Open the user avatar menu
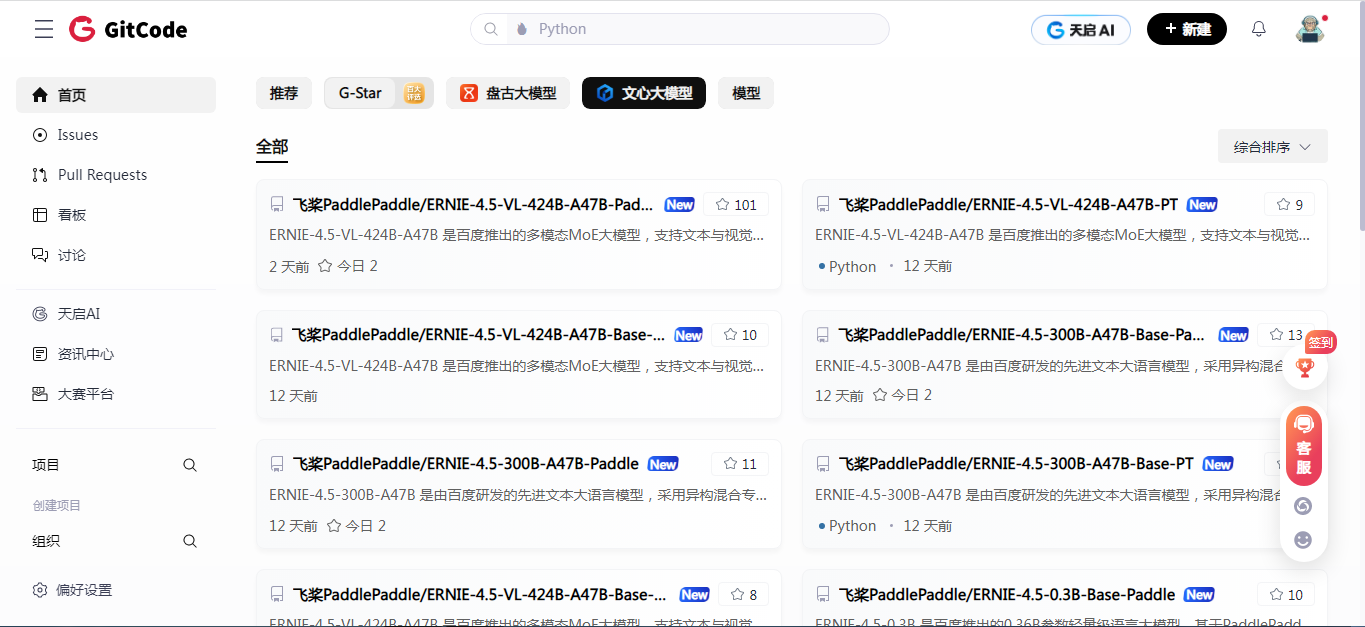This screenshot has height=627, width=1365. coord(1310,29)
